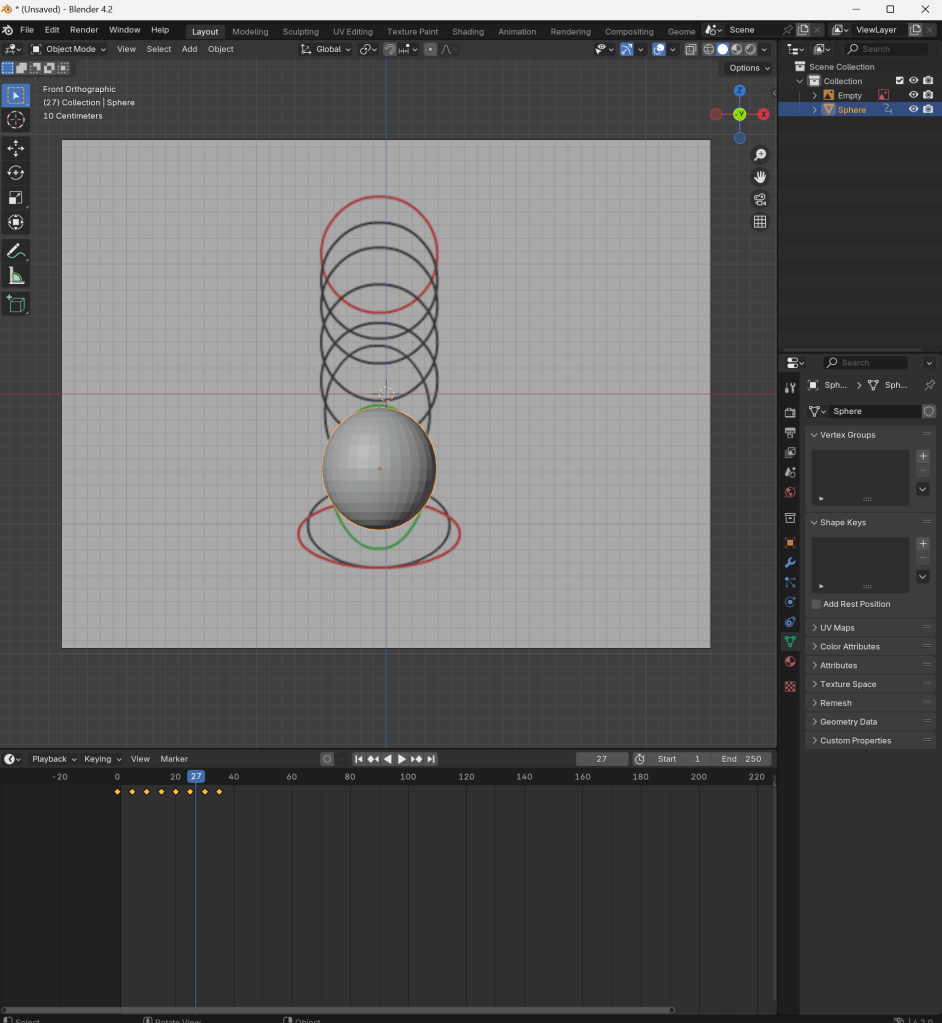The height and width of the screenshot is (1023, 942).
Task: Switch to the Sculpting workspace tab
Action: pyautogui.click(x=300, y=31)
